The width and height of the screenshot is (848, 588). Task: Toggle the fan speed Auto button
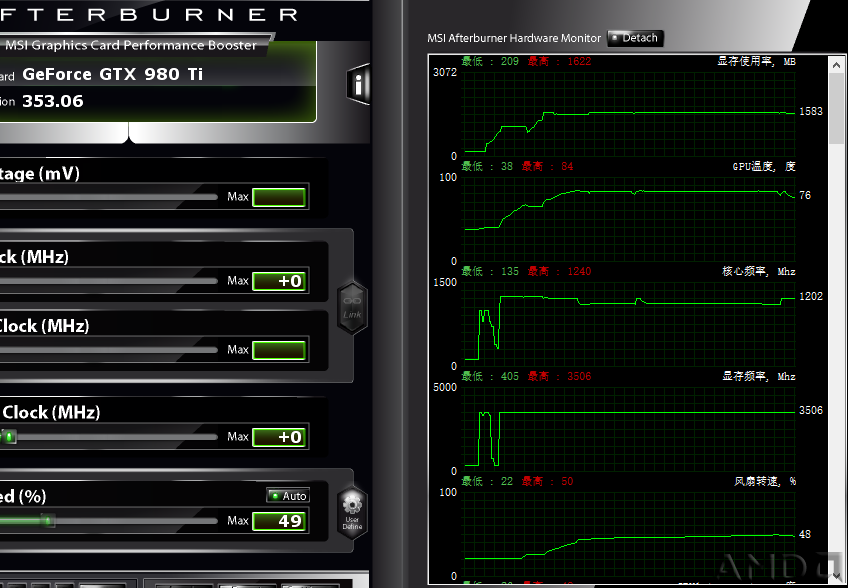(288, 495)
